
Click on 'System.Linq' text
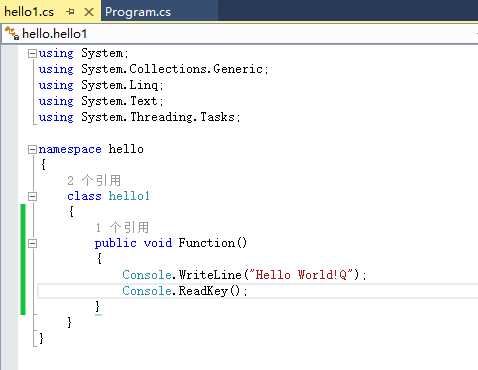click(120, 85)
